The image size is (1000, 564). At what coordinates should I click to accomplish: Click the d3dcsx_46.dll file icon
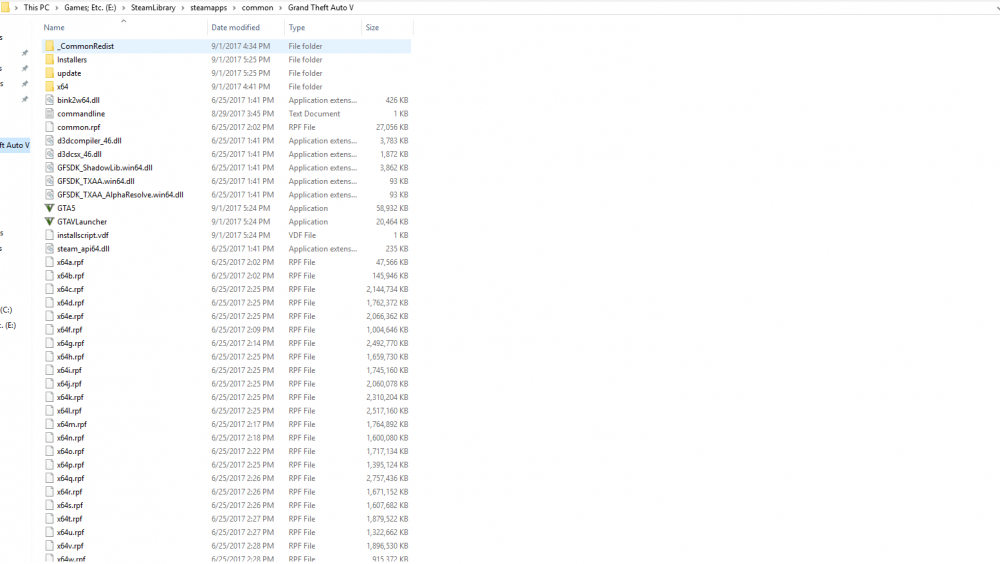50,154
